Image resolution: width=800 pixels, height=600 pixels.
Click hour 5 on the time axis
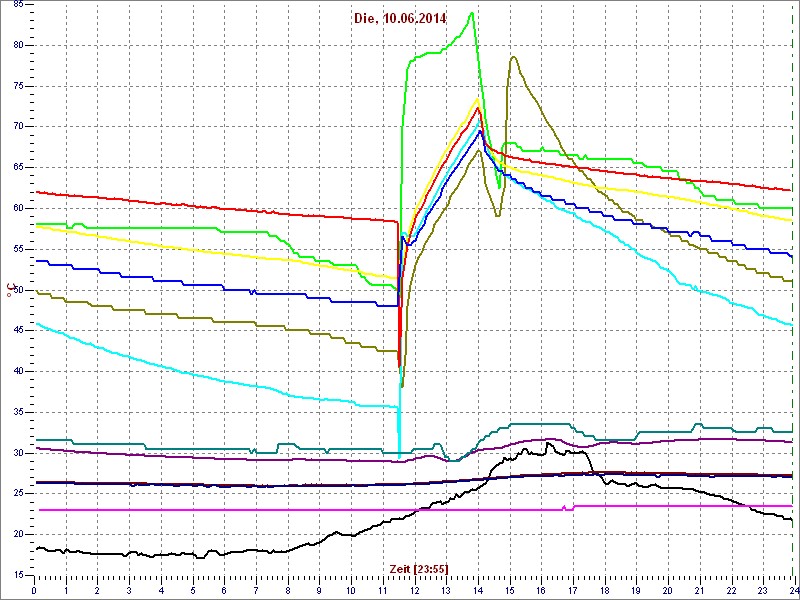coord(193,590)
